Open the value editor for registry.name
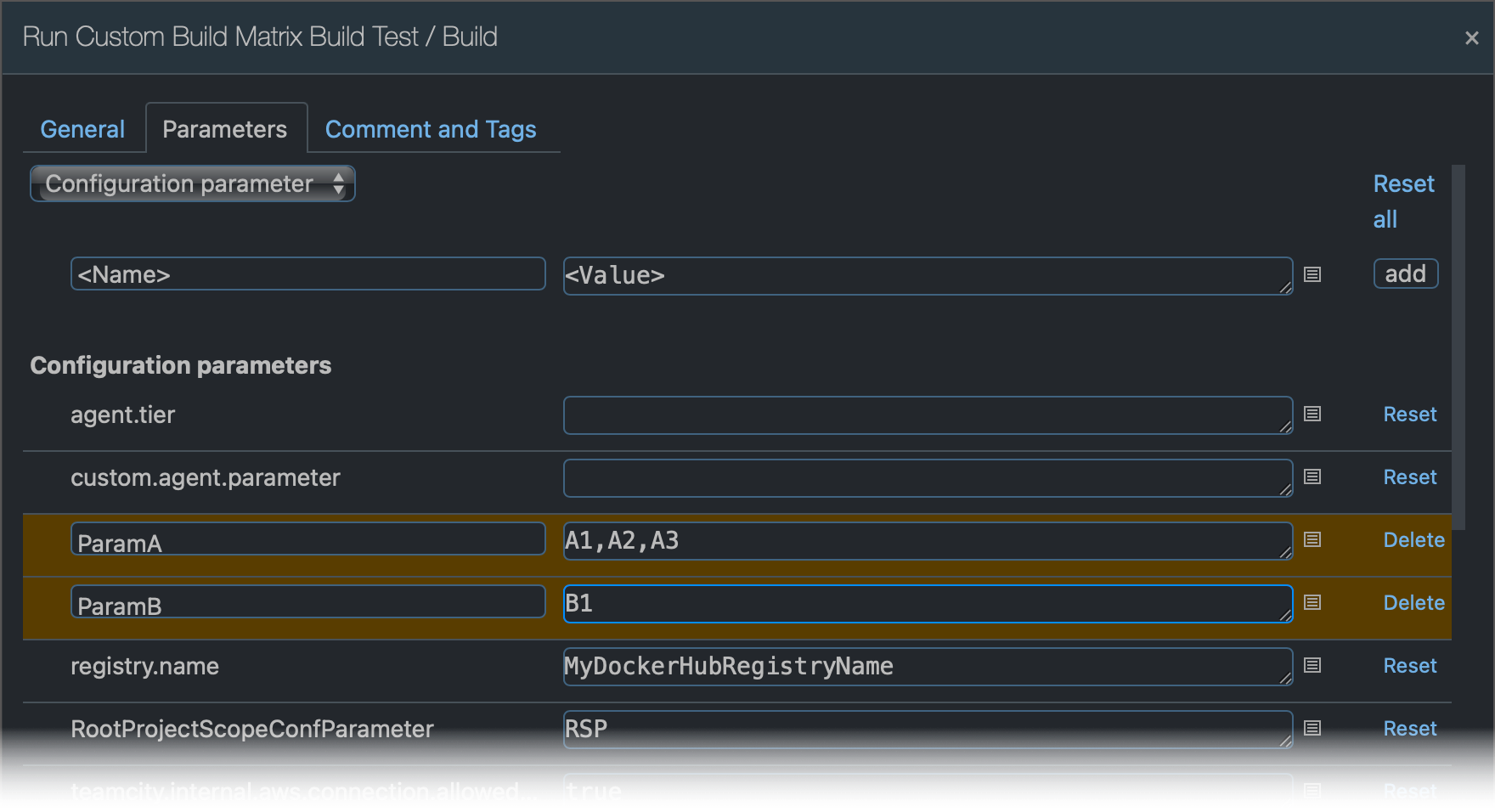 tap(1312, 666)
